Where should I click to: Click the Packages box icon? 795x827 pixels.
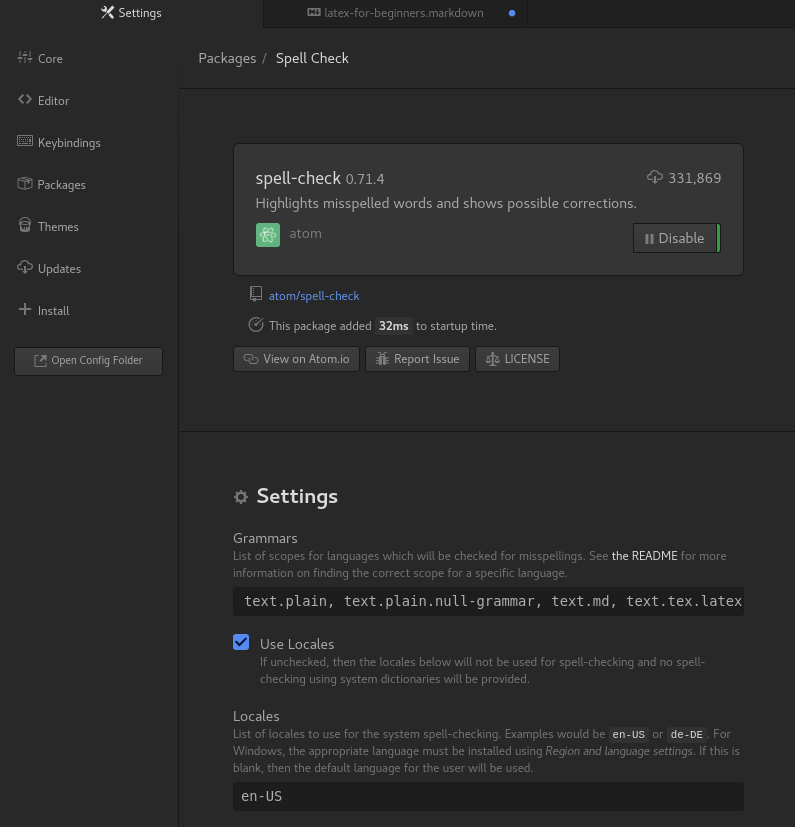[25, 183]
